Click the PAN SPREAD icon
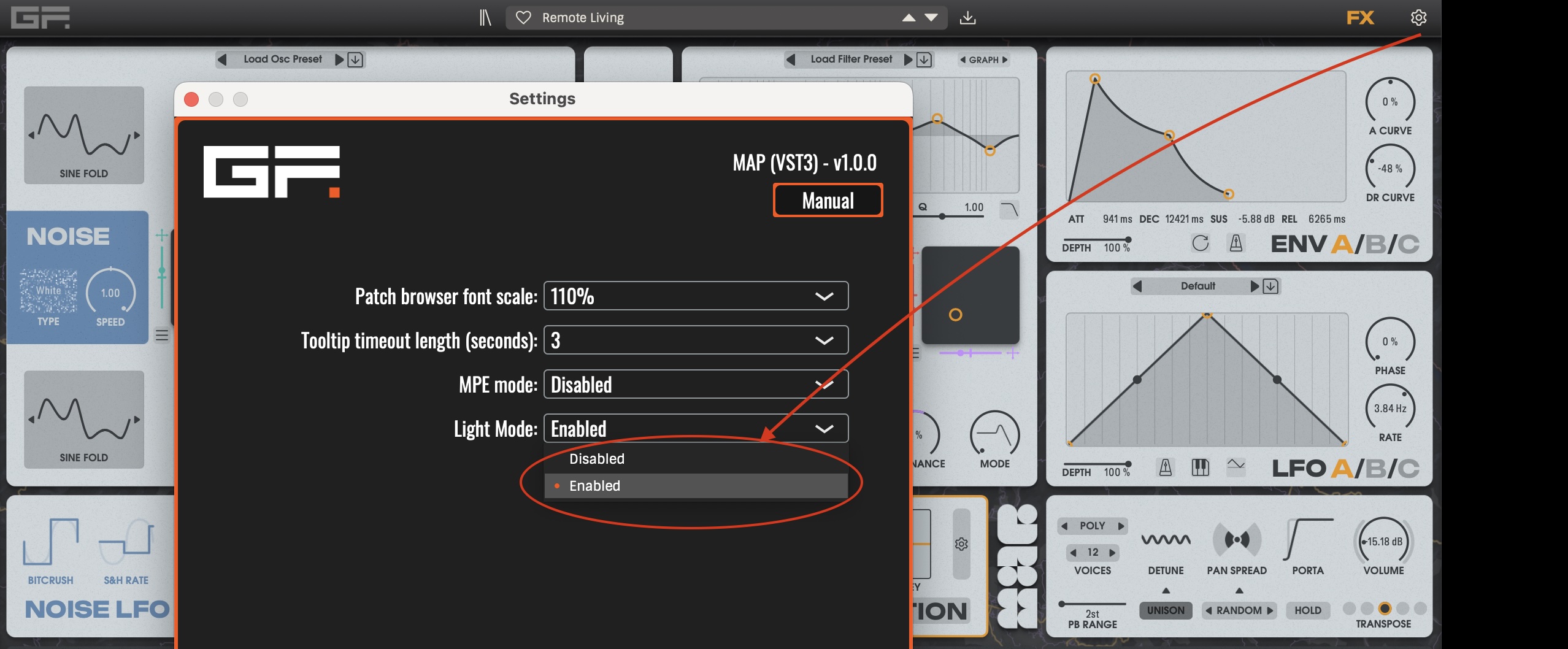Image resolution: width=1568 pixels, height=649 pixels. click(1237, 540)
